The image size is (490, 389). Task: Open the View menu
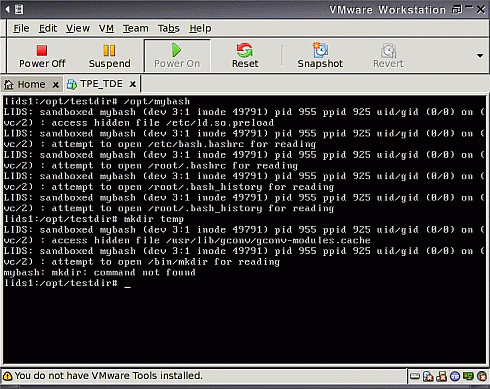tap(77, 28)
